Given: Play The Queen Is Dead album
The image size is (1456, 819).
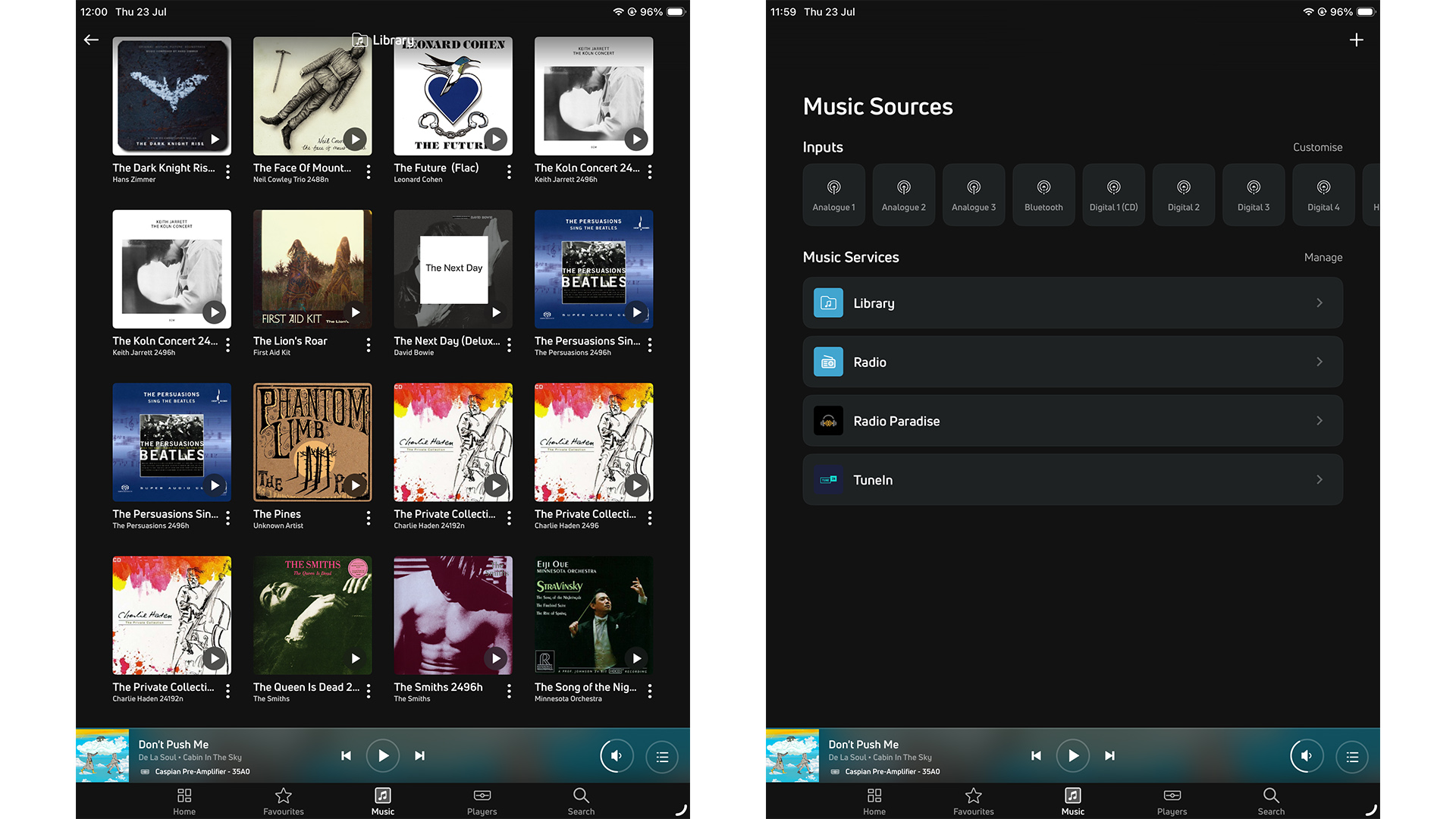Looking at the screenshot, I should click(355, 658).
